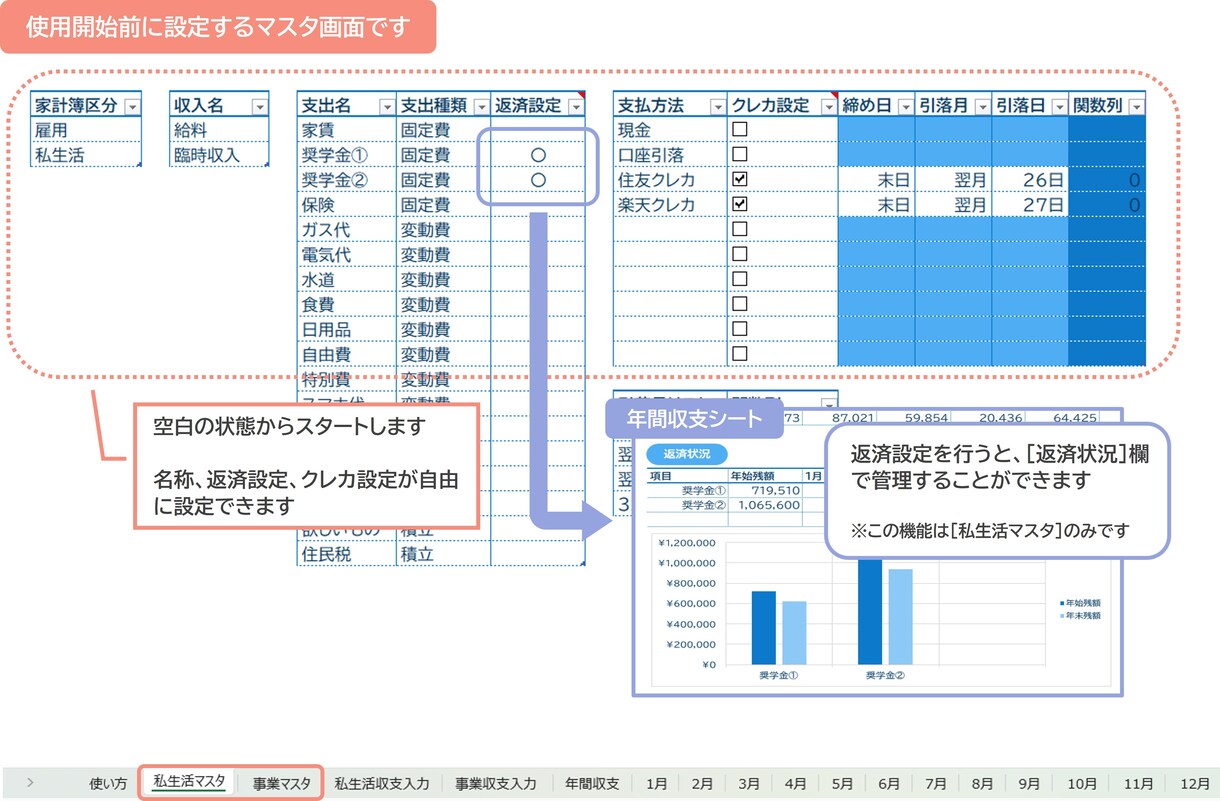Image resolution: width=1220 pixels, height=801 pixels.
Task: Open the 収入名 filter dropdown
Action: click(x=259, y=106)
